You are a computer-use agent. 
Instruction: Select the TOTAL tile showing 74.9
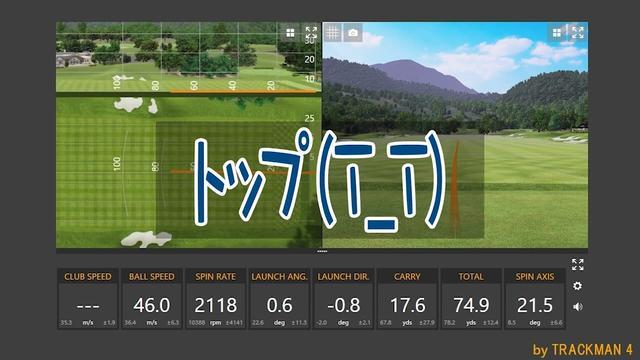471,298
